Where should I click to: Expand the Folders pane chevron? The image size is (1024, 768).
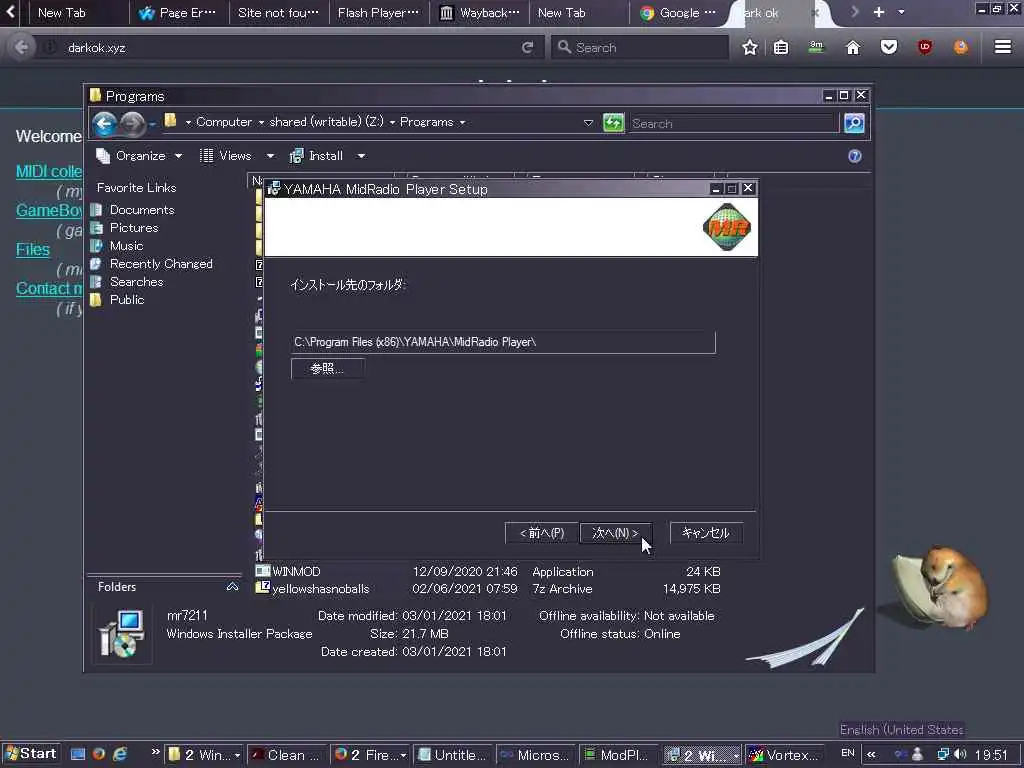(x=232, y=586)
